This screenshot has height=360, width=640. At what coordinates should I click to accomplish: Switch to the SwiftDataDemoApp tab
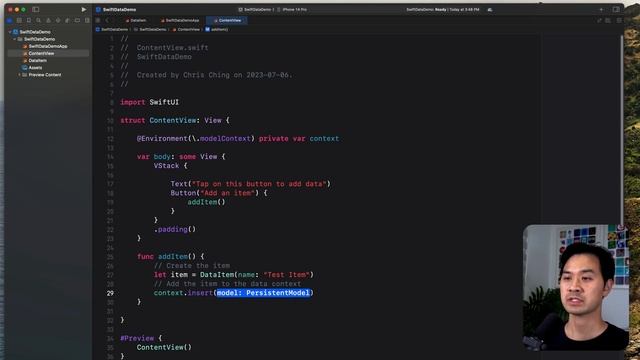(180, 20)
